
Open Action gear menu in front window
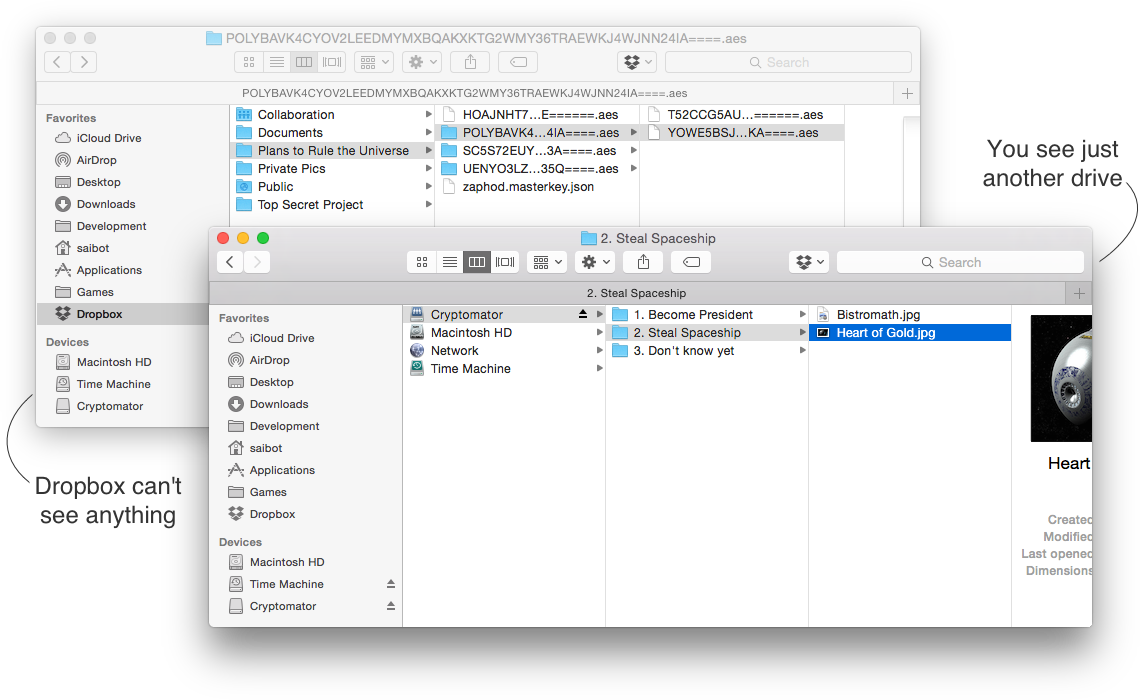[x=595, y=262]
